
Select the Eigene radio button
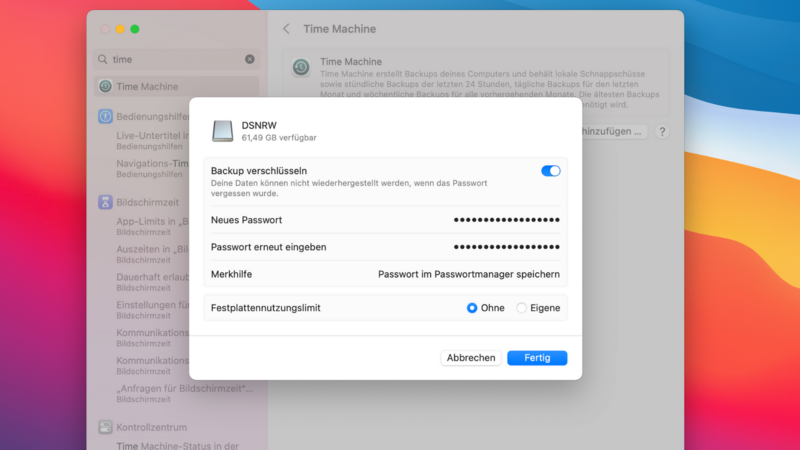tap(521, 308)
